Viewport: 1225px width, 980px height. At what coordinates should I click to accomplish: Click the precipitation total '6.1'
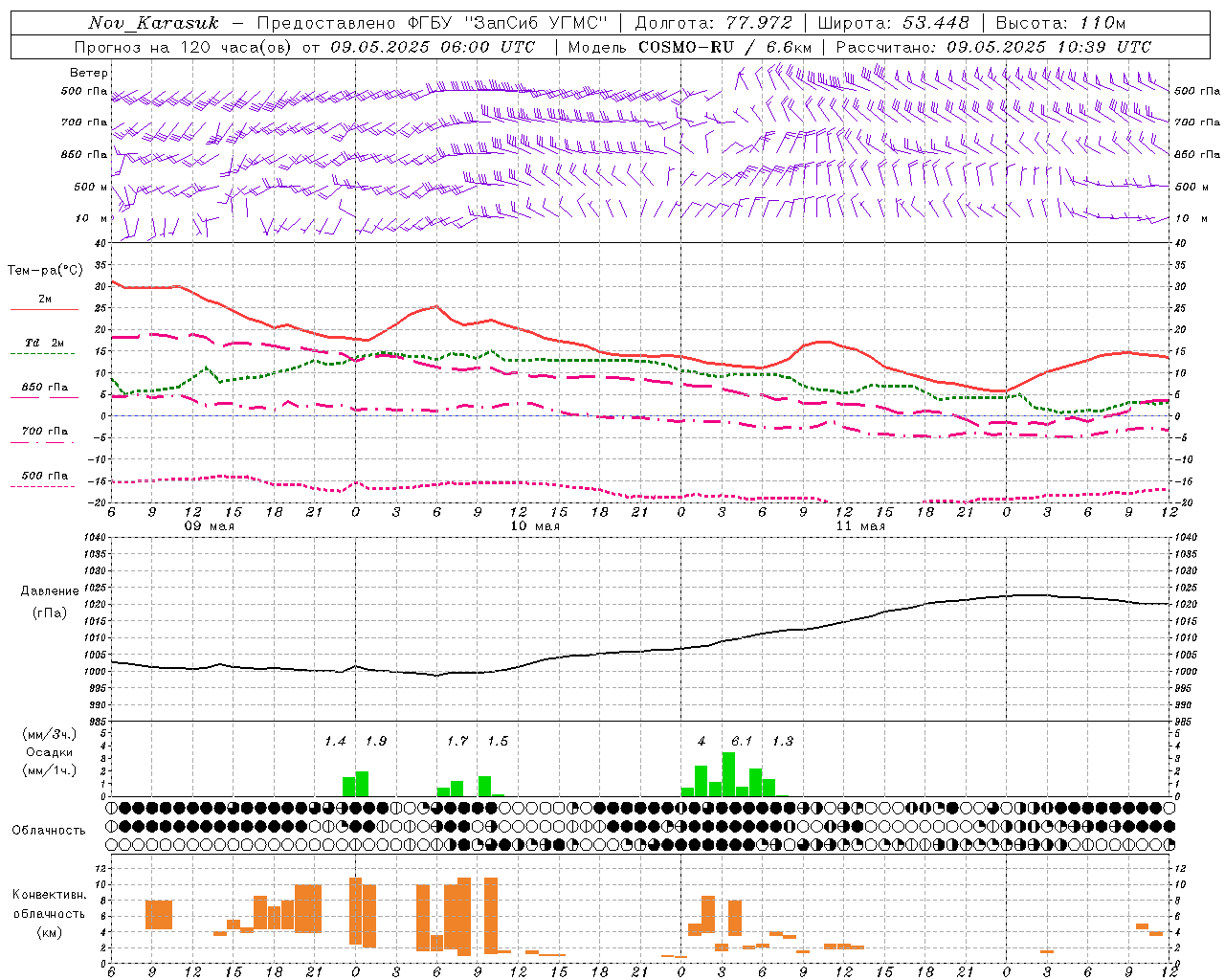(x=742, y=742)
